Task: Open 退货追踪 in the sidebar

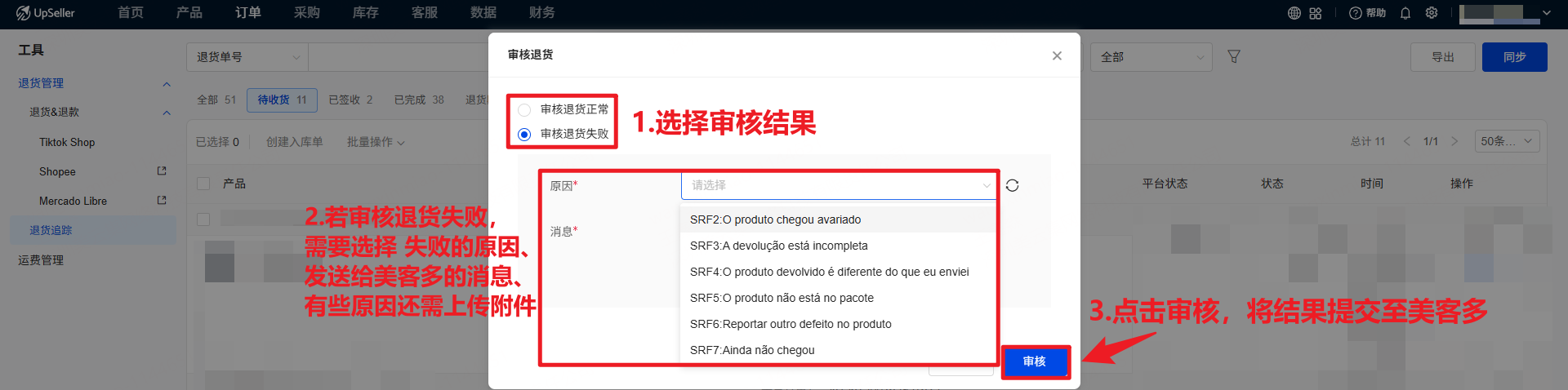Action: coord(51,230)
